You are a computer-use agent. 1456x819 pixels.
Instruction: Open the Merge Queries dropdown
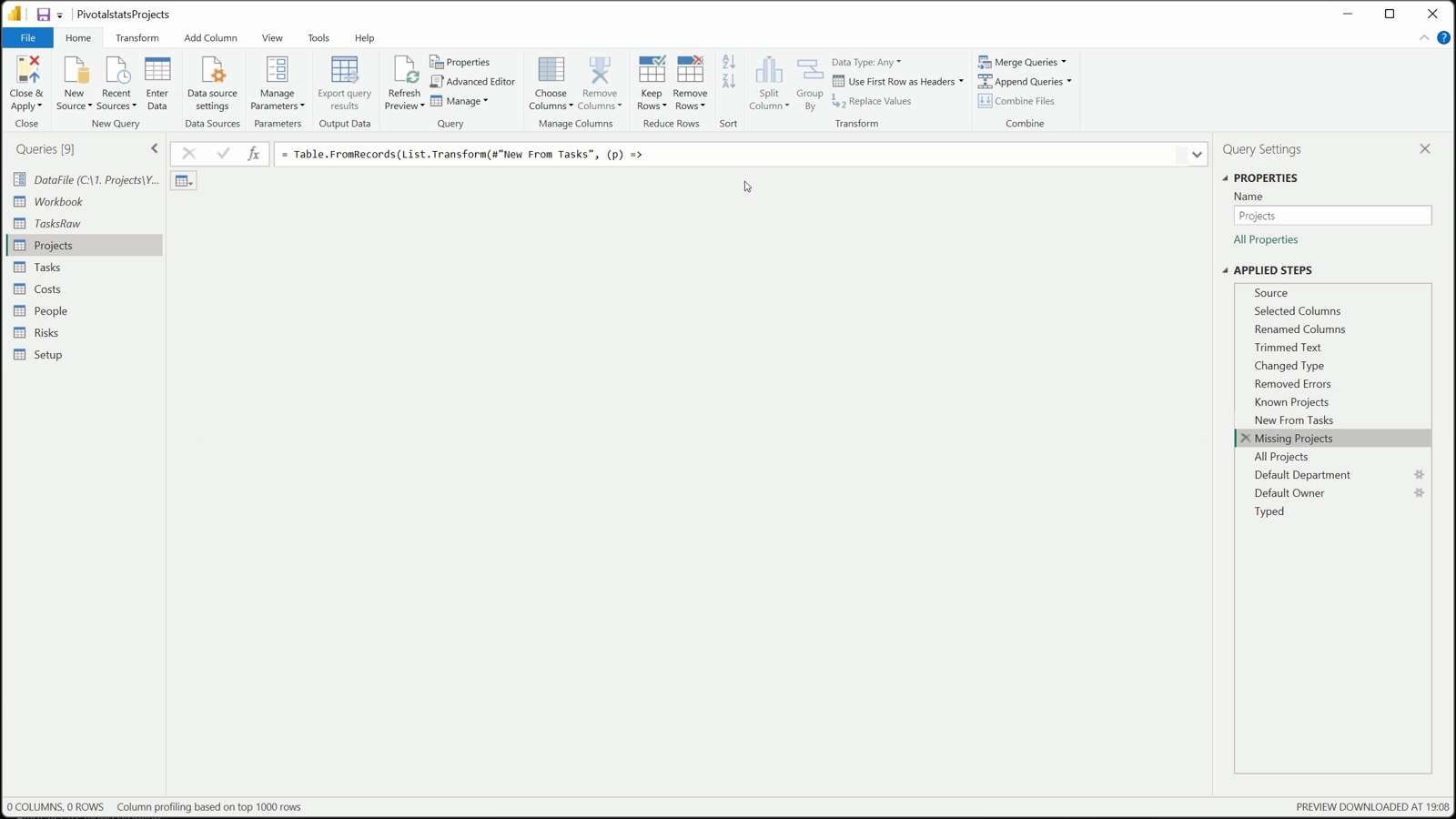(x=1022, y=62)
